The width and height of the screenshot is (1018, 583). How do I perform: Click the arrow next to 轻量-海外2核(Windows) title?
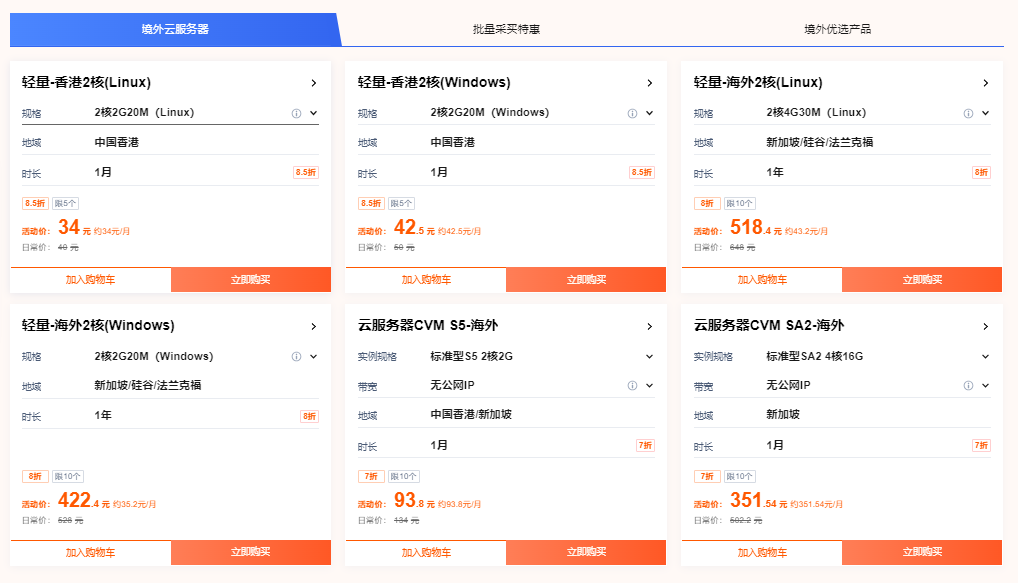[x=314, y=327]
